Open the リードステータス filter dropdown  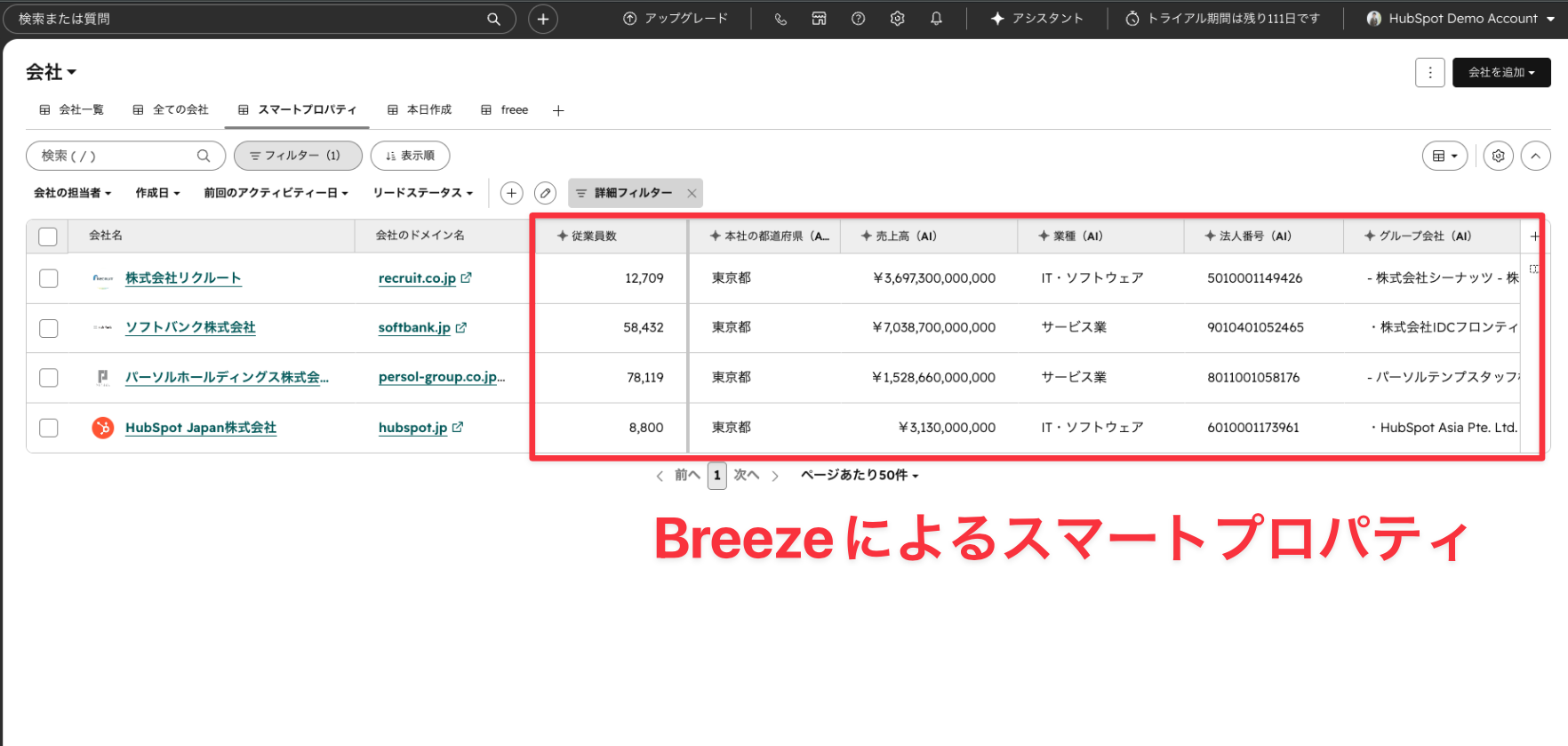point(423,193)
